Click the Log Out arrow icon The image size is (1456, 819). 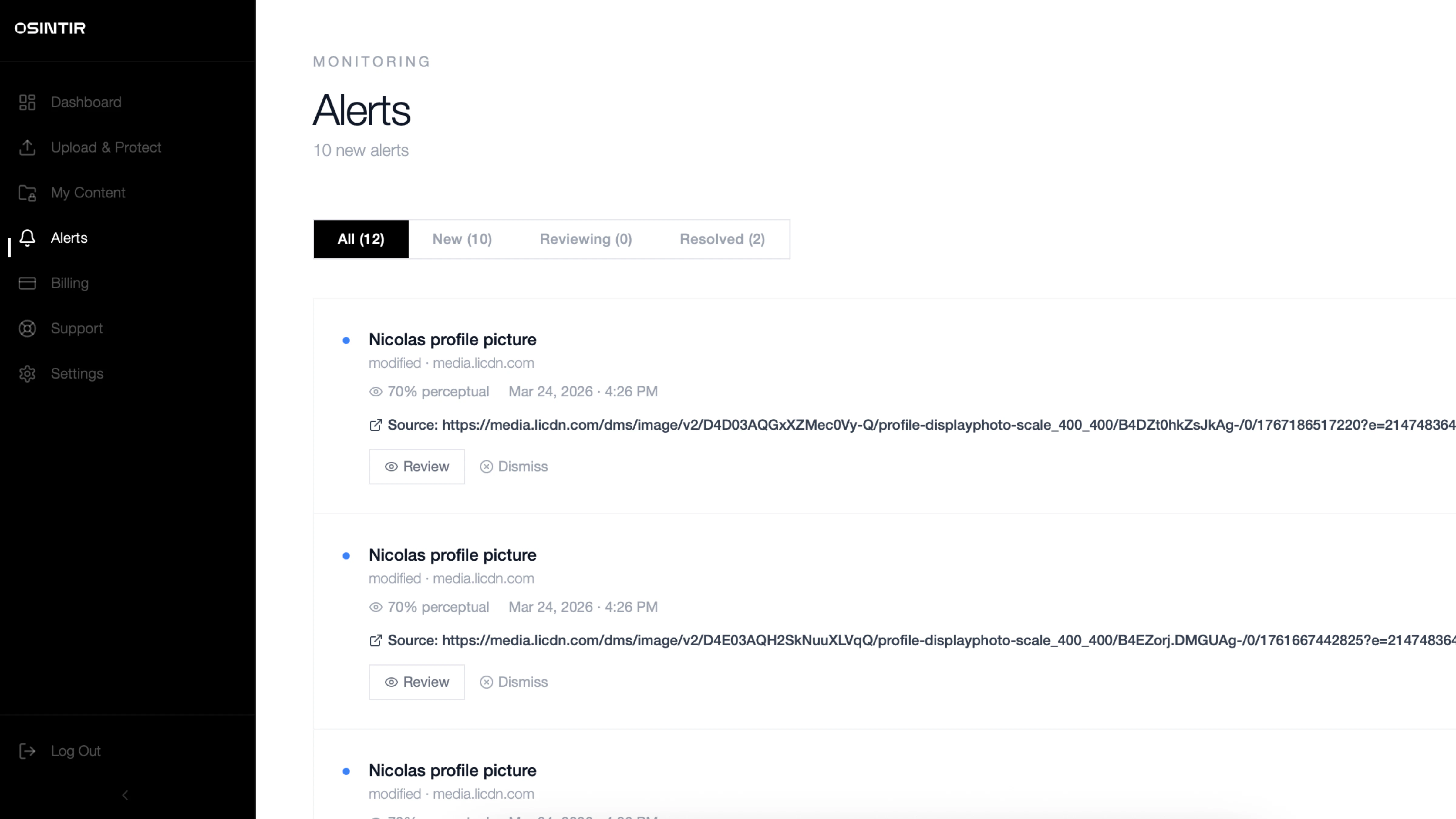[27, 751]
